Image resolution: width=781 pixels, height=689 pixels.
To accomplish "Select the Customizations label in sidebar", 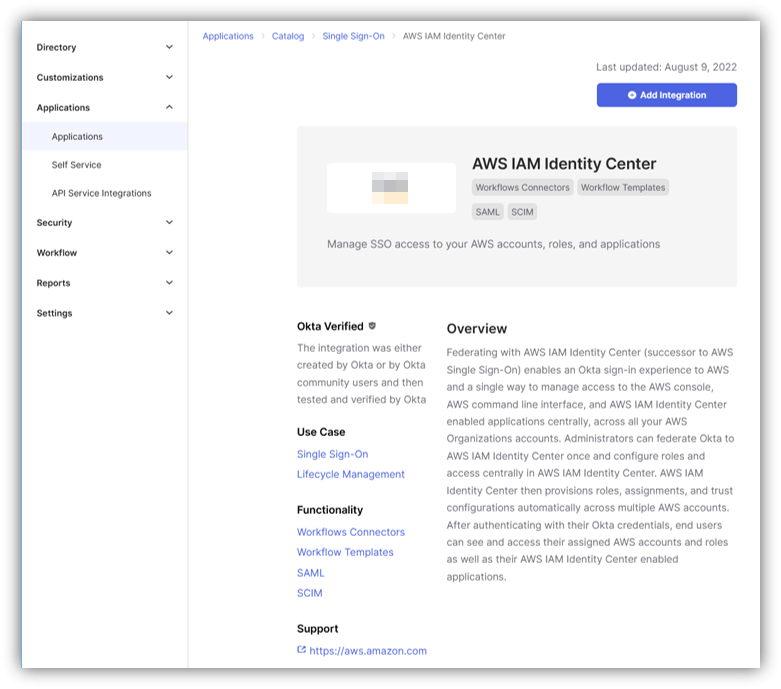I will click(70, 78).
